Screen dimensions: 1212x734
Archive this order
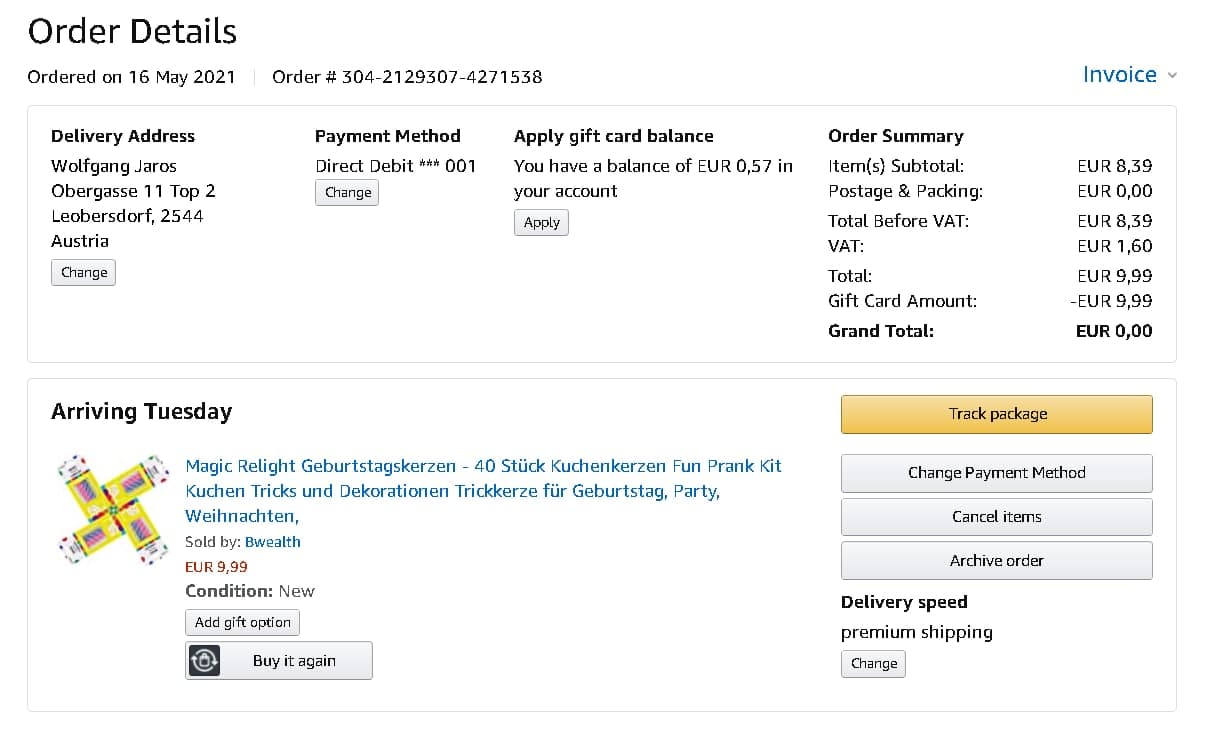point(996,561)
